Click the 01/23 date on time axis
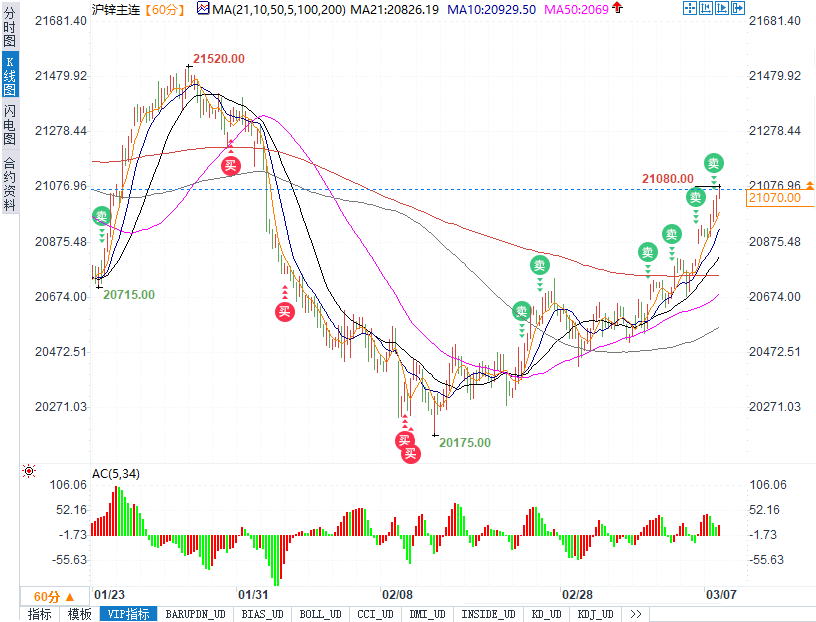Viewport: 816px width, 622px height. pos(109,594)
